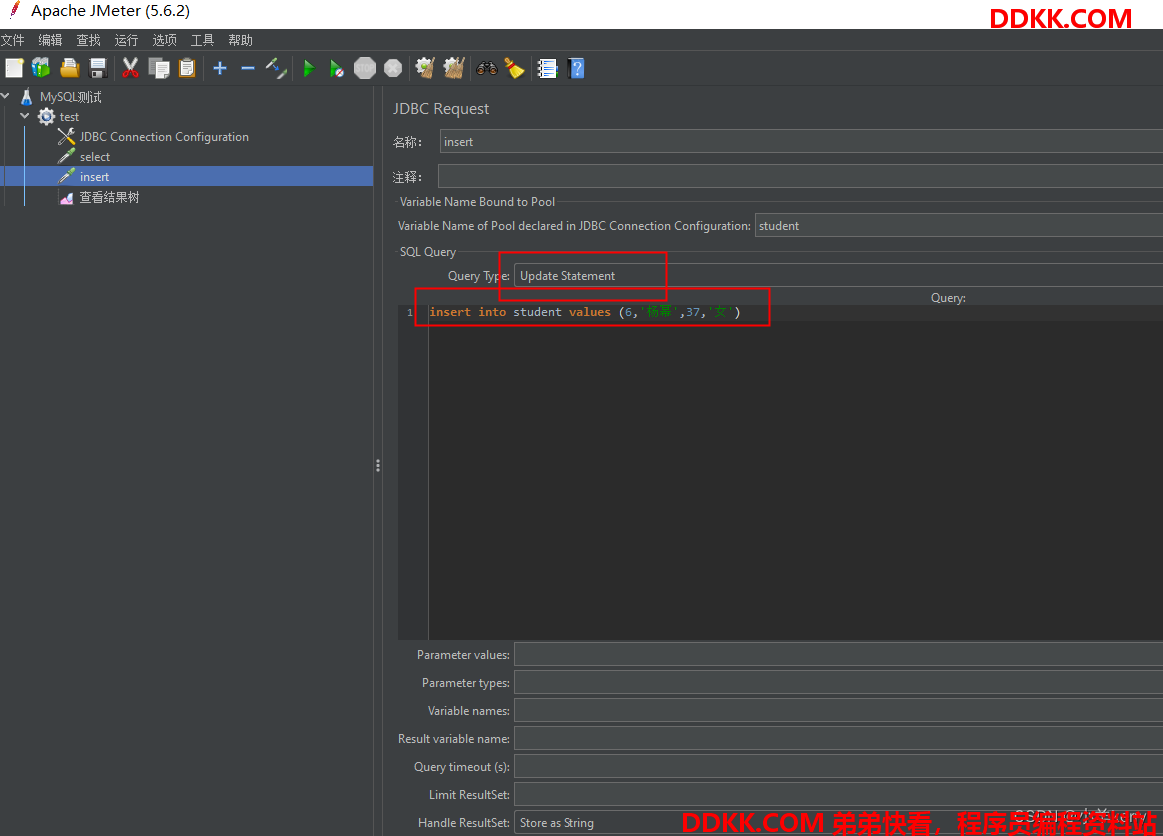This screenshot has width=1163, height=836.
Task: Click the pool variable name field
Action: tap(958, 226)
